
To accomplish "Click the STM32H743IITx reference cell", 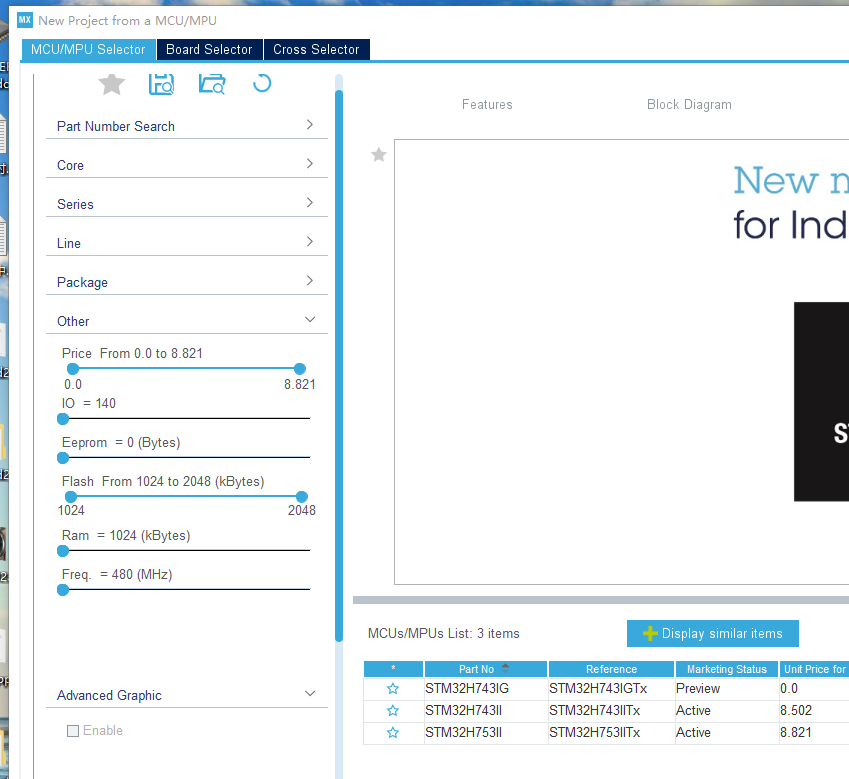I will [611, 711].
